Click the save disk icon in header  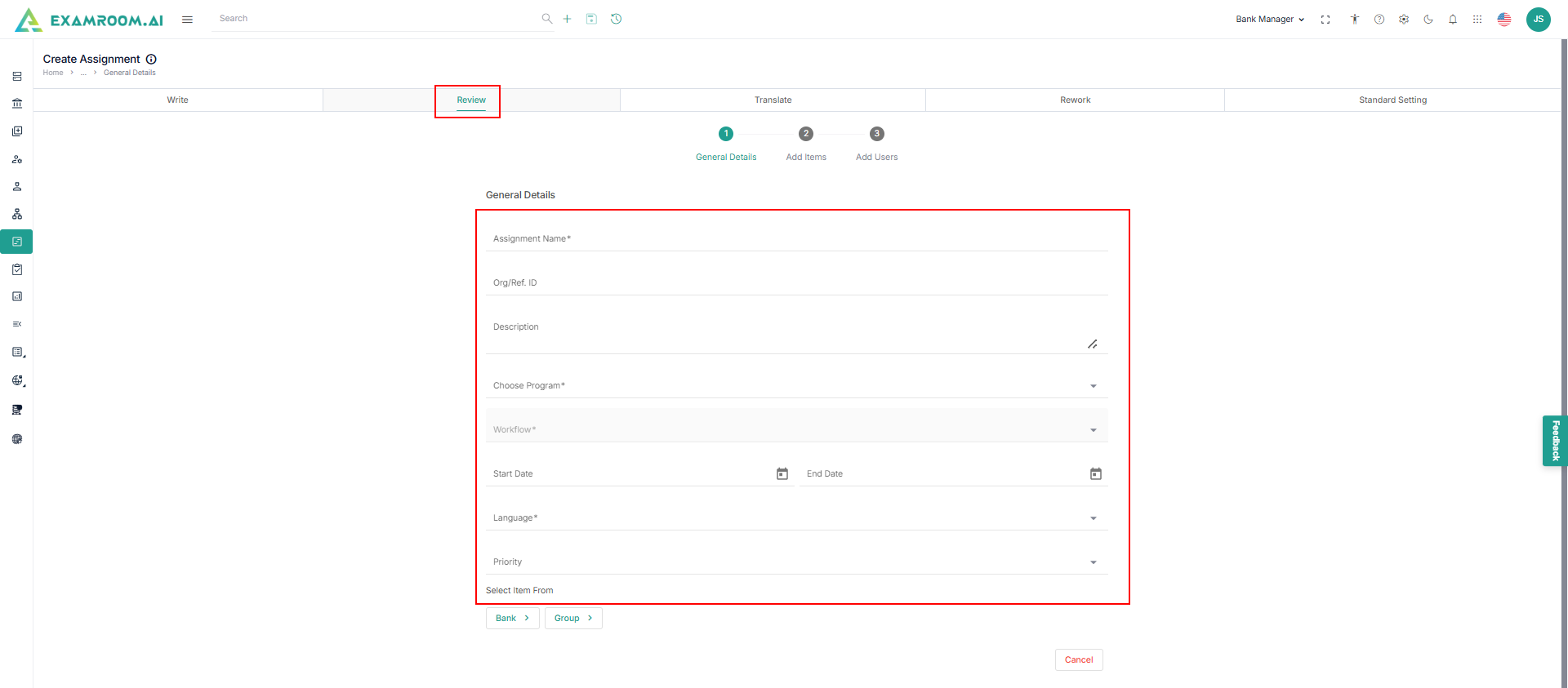pos(591,19)
